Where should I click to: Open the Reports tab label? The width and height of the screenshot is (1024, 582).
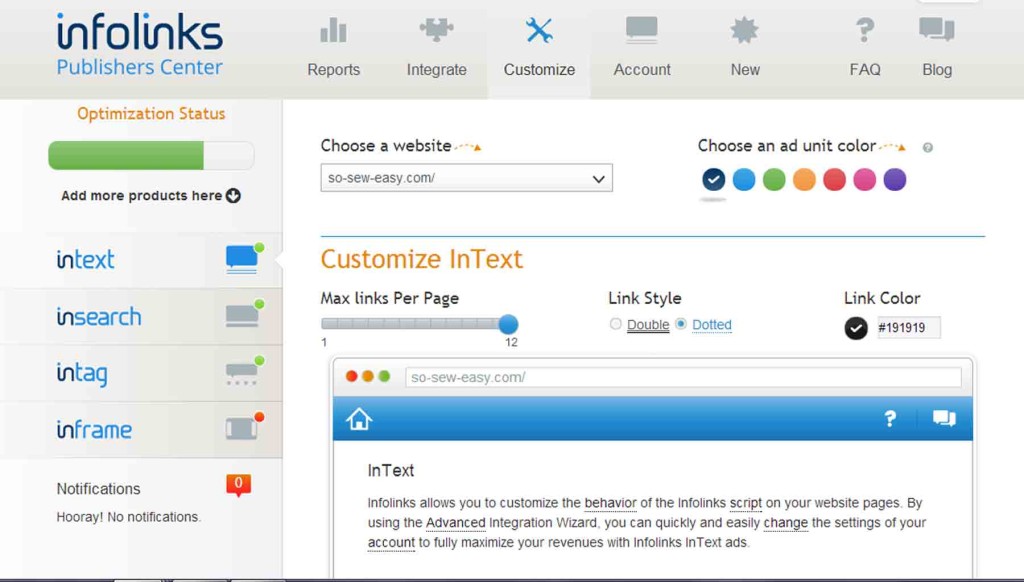(x=333, y=70)
